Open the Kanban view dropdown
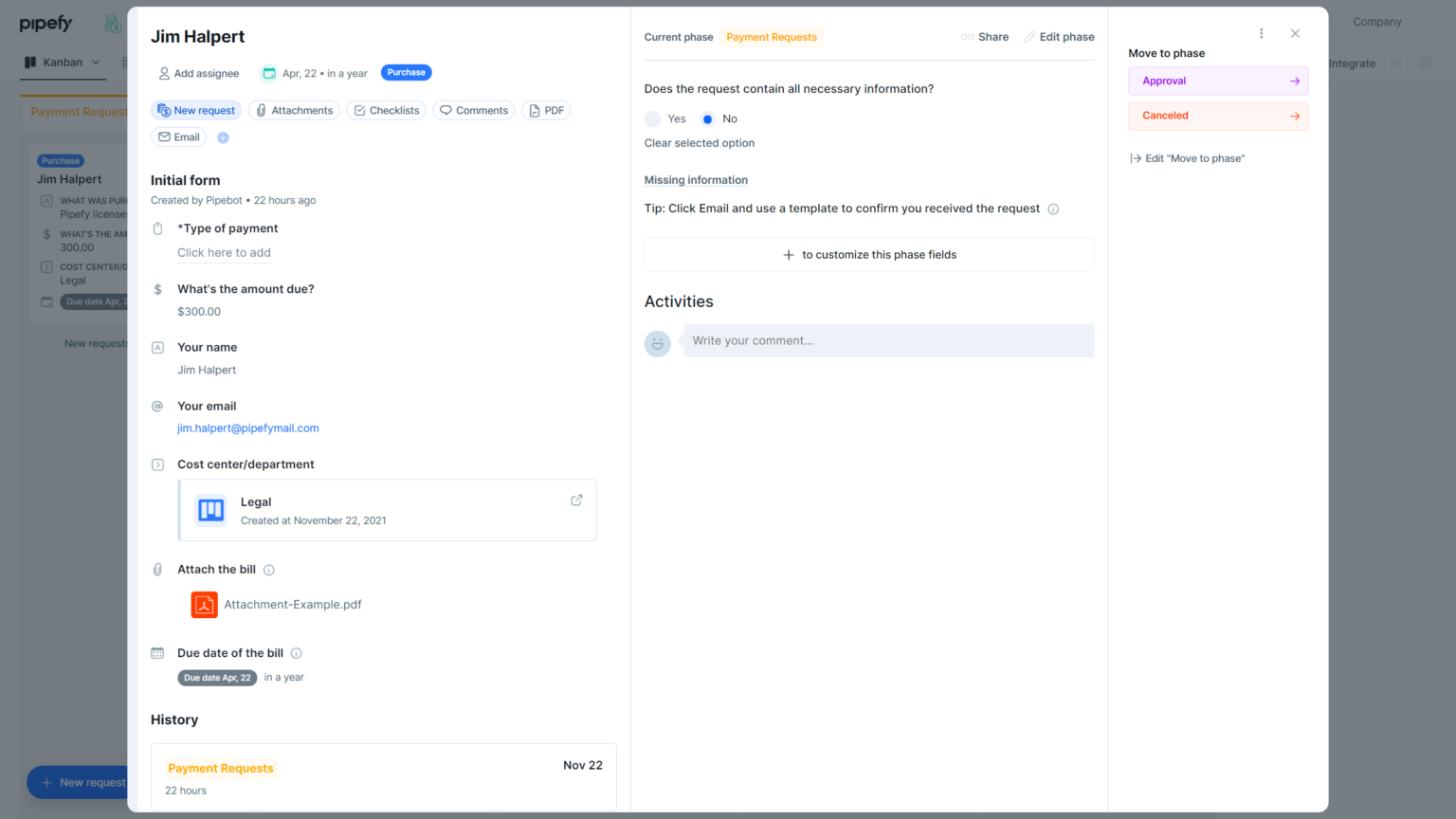1456x819 pixels. coord(63,63)
